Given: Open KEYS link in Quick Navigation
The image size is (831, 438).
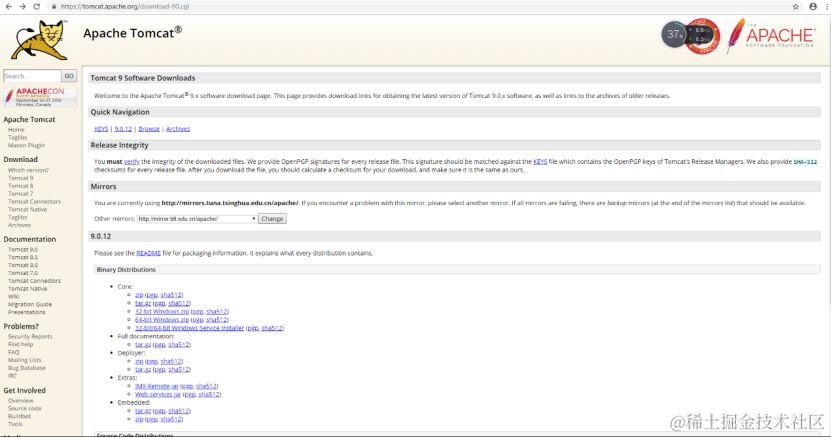Looking at the screenshot, I should [x=101, y=129].
